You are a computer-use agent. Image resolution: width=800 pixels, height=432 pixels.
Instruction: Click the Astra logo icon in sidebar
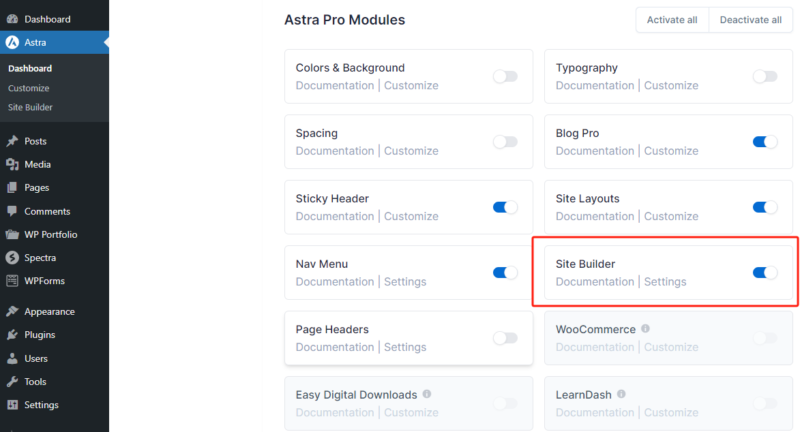tap(12, 42)
